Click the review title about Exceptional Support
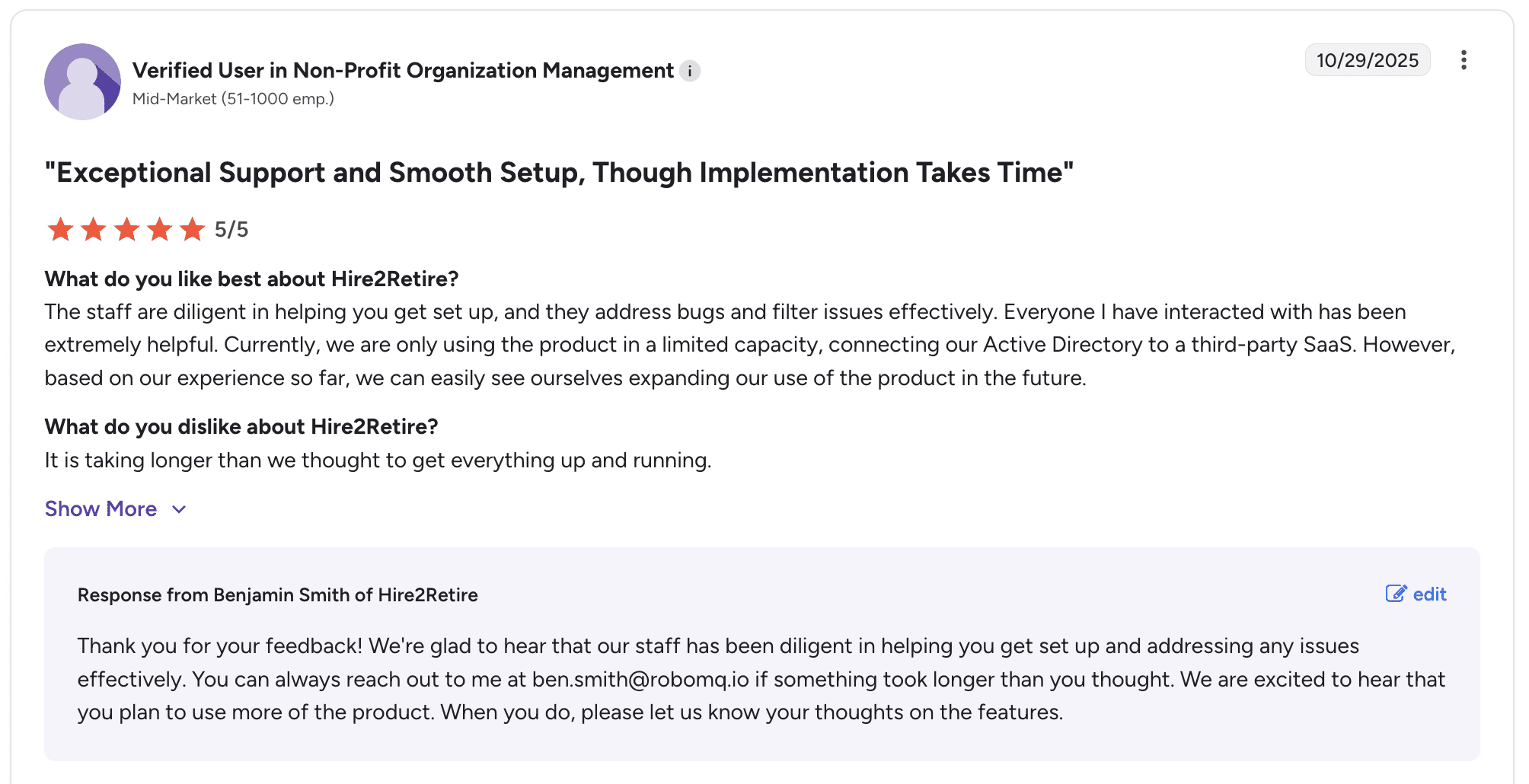Screen dimensions: 1529x784 tap(559, 173)
